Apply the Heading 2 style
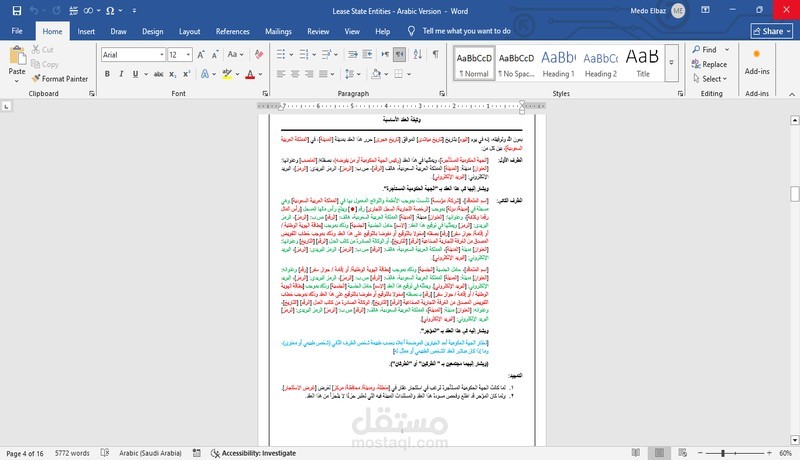800x460 pixels. click(601, 63)
